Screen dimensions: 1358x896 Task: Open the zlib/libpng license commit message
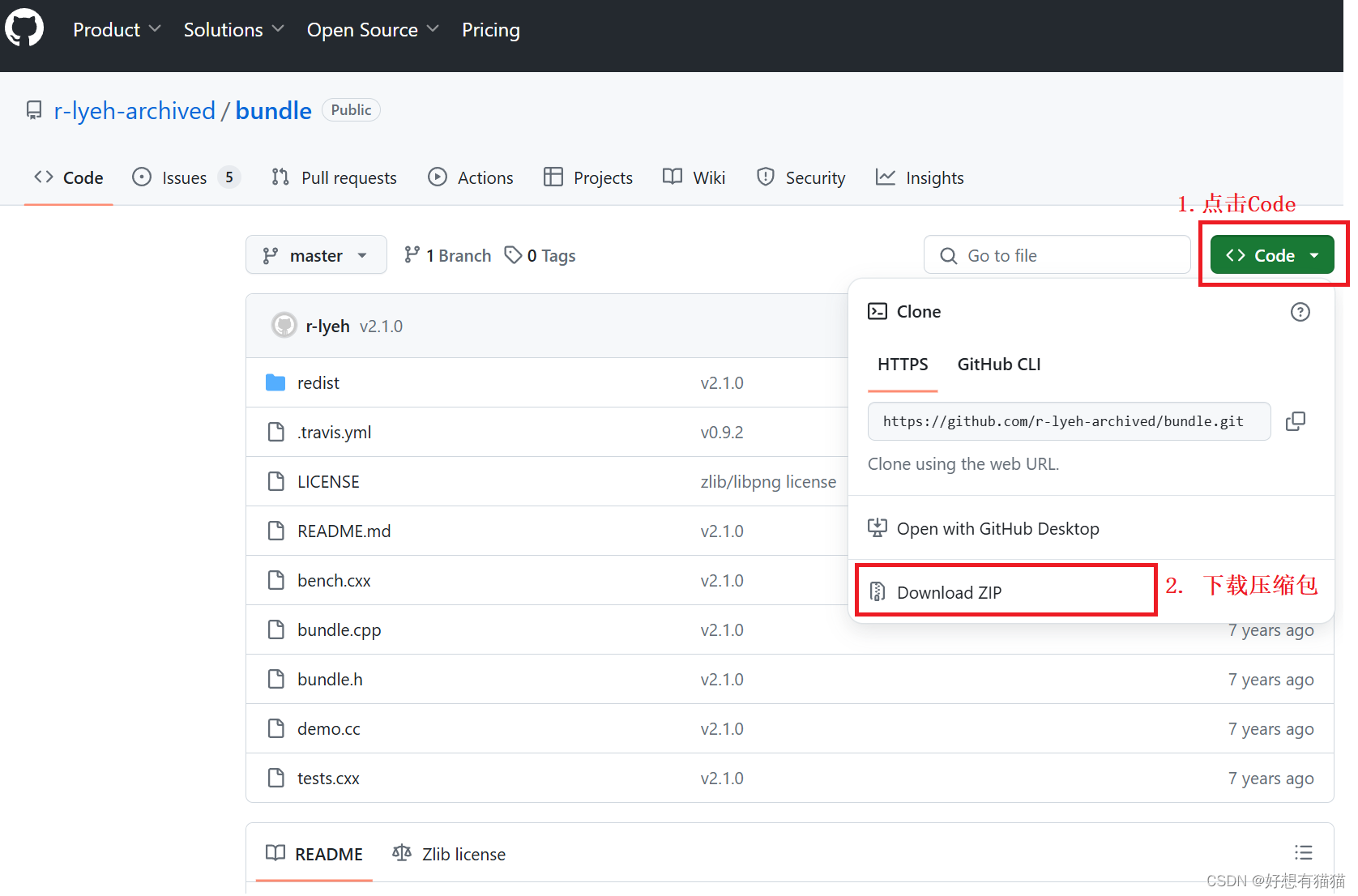click(768, 481)
